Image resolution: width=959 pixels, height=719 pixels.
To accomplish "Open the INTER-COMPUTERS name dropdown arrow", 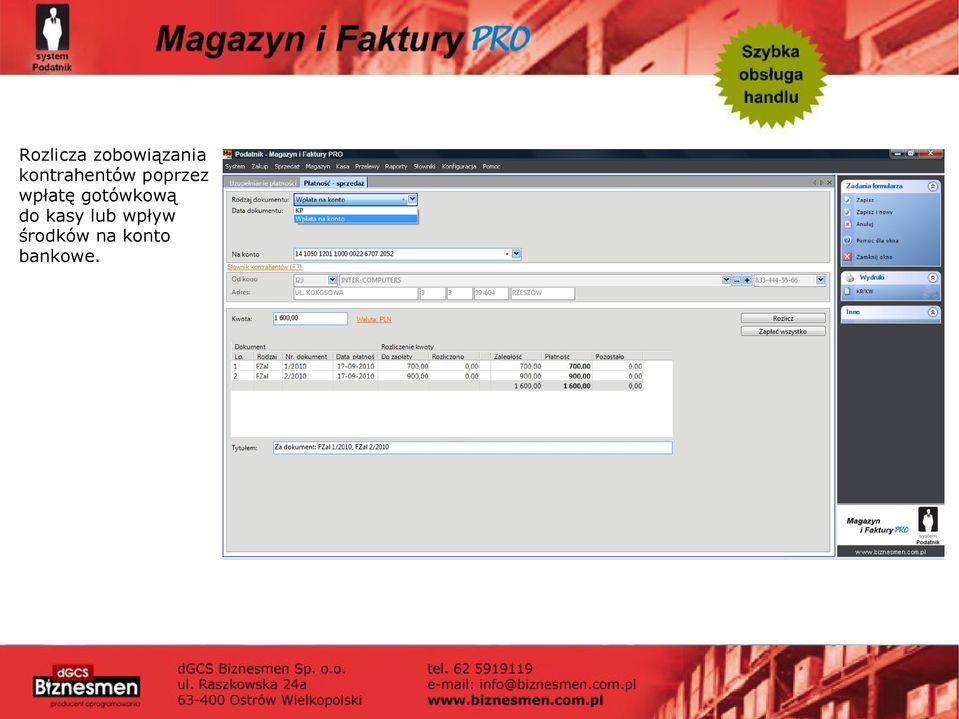I will [726, 280].
